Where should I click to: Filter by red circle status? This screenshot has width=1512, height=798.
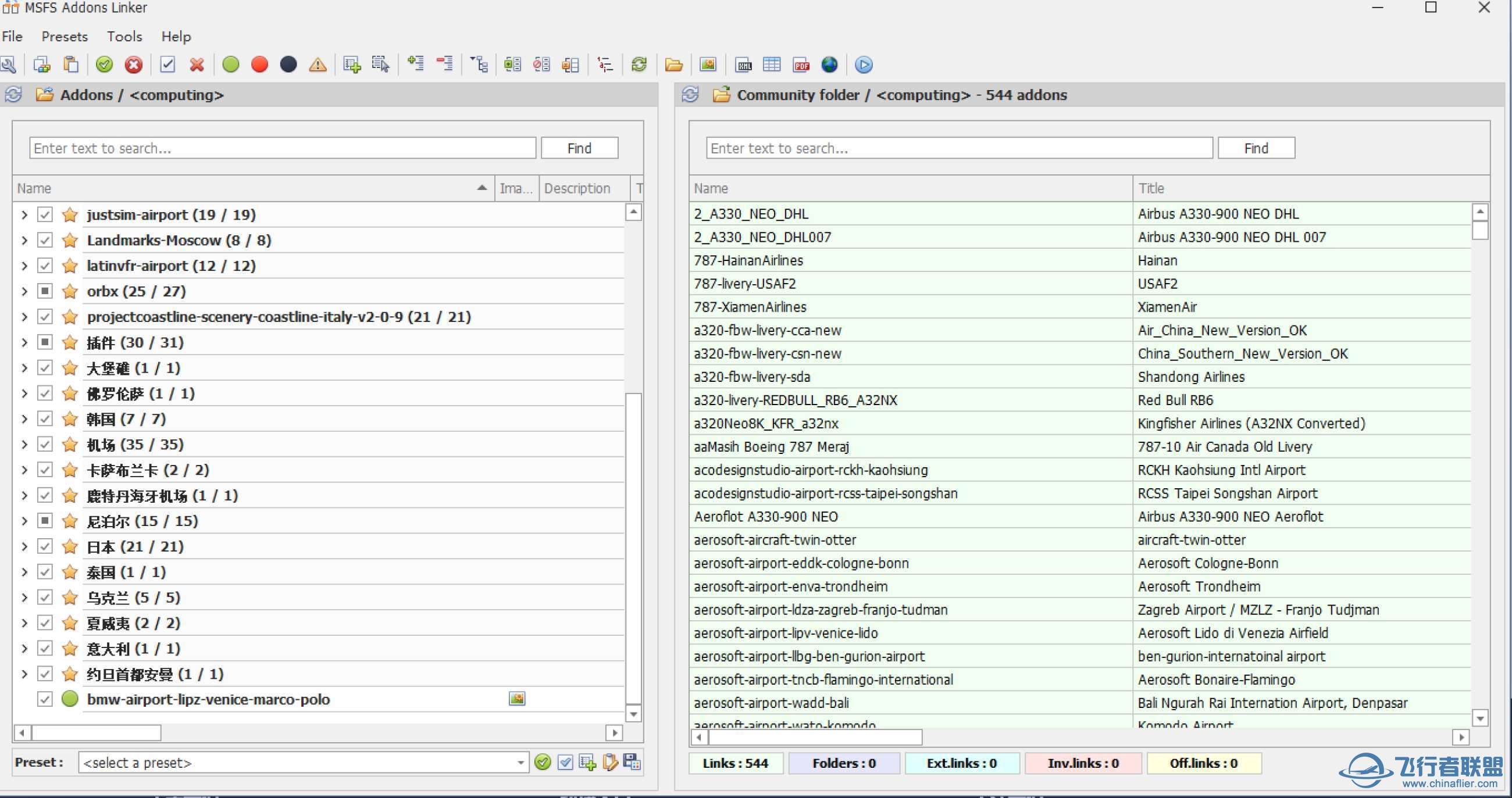click(259, 65)
